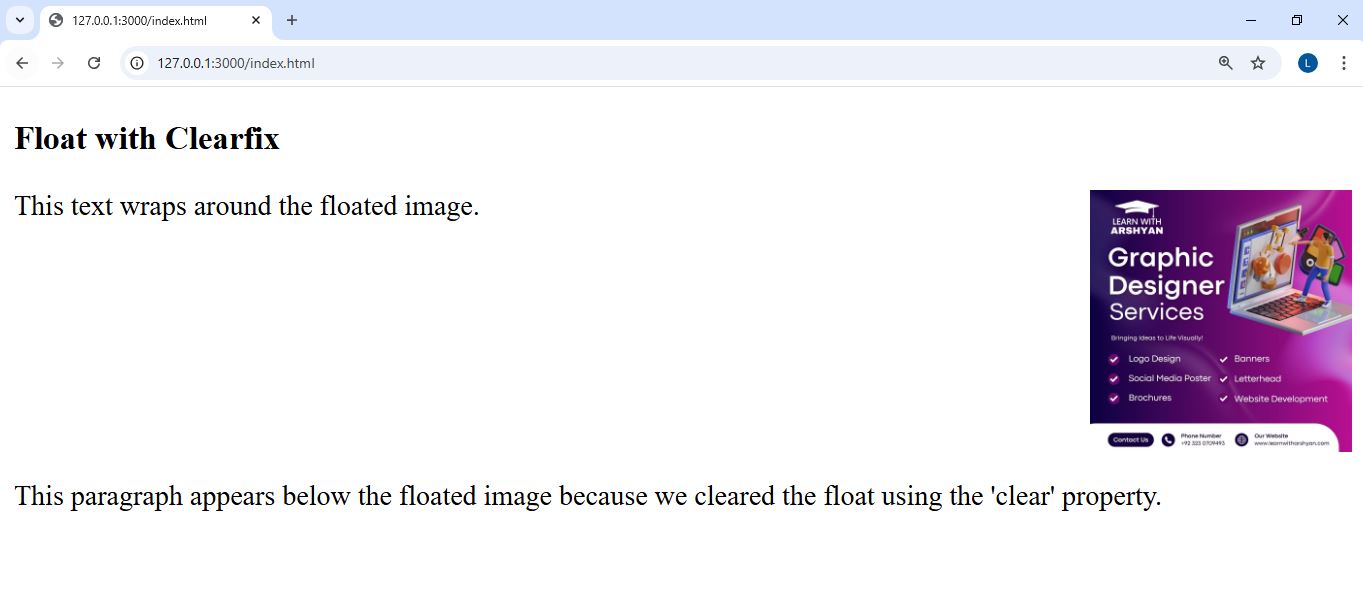This screenshot has width=1363, height=591.
Task: Open the zoom control in address bar
Action: tap(1226, 63)
